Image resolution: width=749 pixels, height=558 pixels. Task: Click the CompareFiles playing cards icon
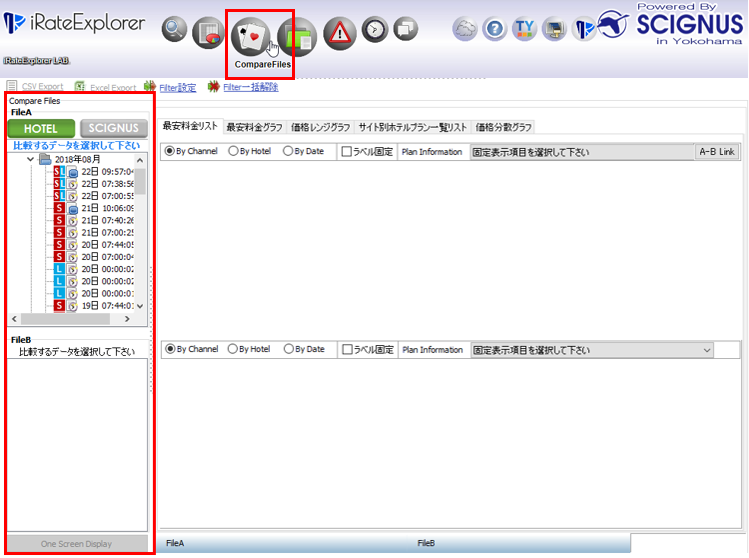(251, 38)
